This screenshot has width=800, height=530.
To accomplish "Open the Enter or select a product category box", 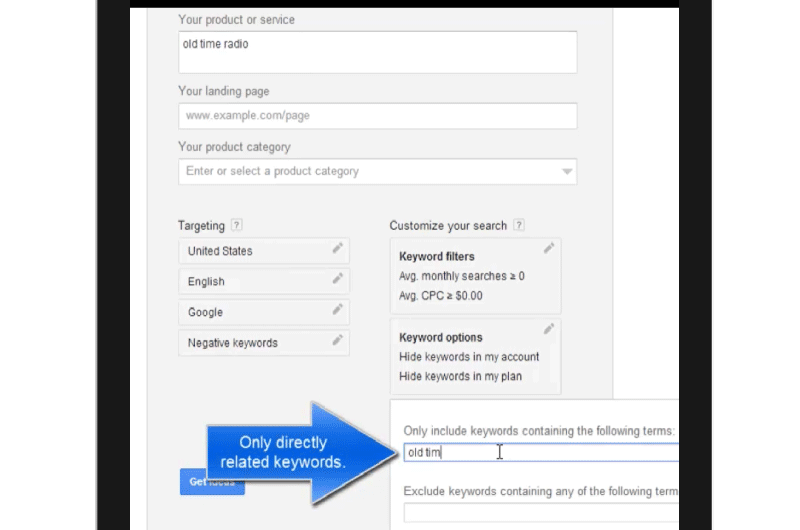I will pos(378,171).
